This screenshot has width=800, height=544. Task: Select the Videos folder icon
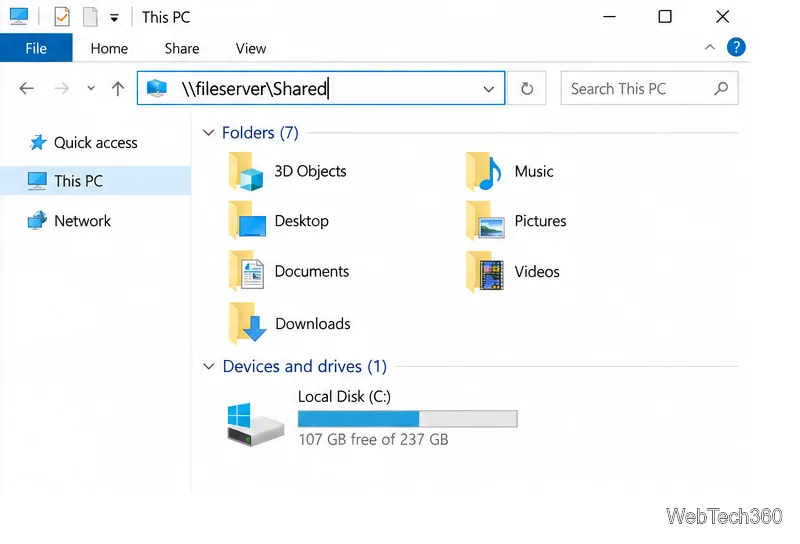click(x=485, y=271)
